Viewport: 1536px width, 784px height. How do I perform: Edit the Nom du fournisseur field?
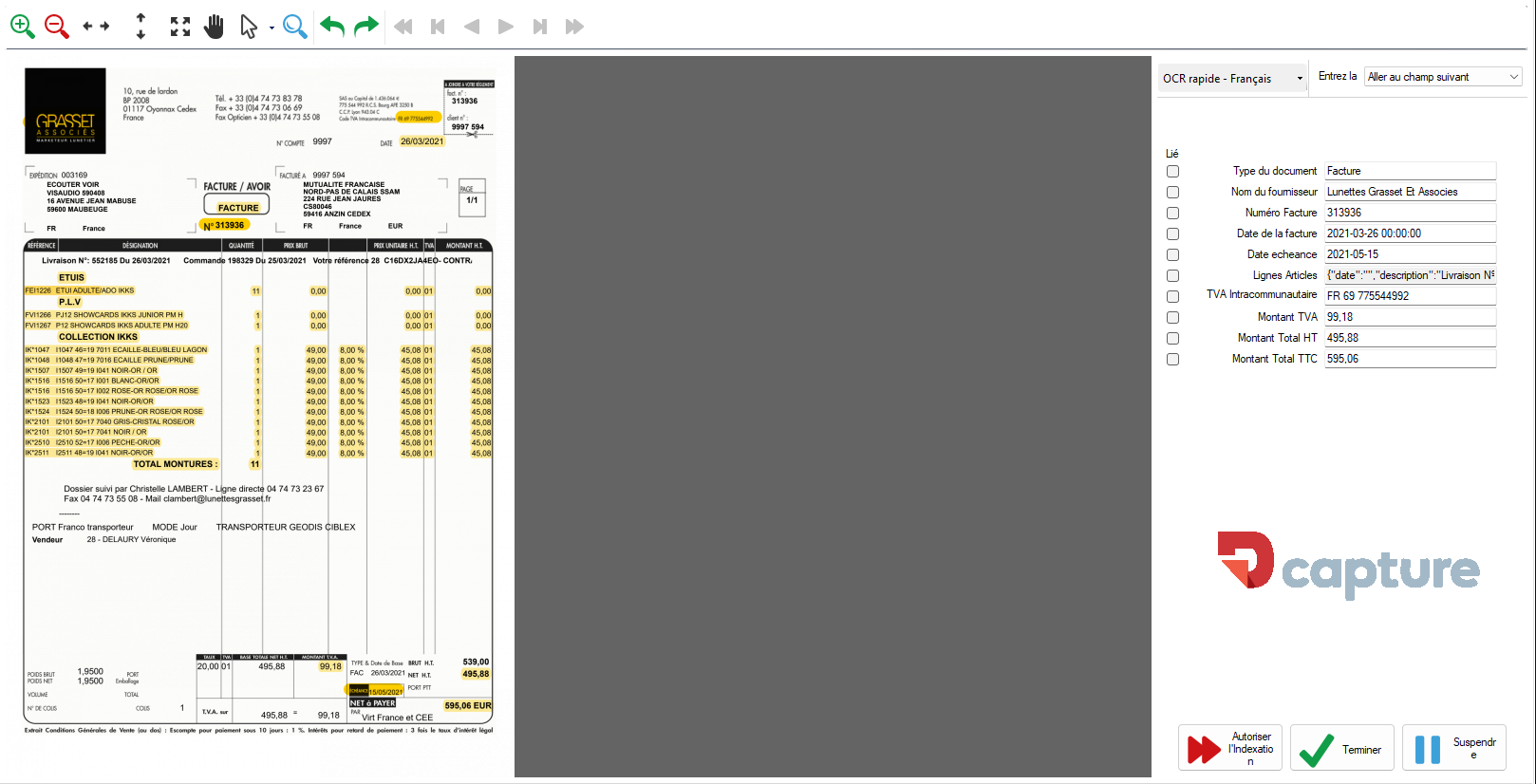(1410, 192)
